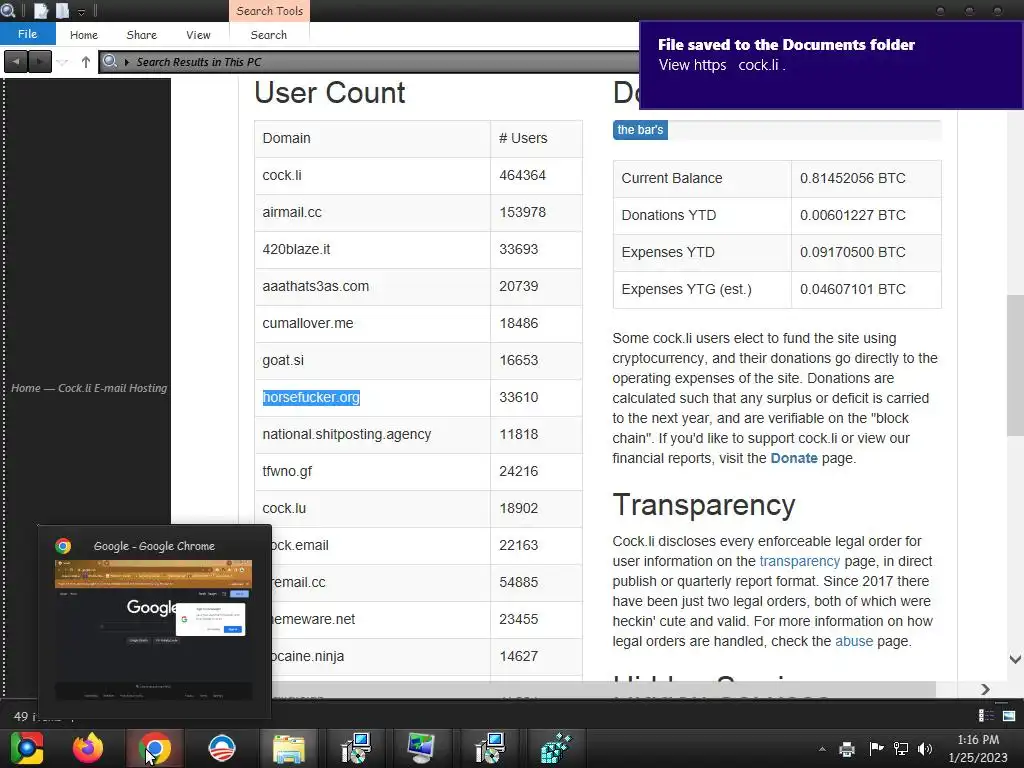Open the Donate page link
This screenshot has height=768, width=1024.
(793, 458)
